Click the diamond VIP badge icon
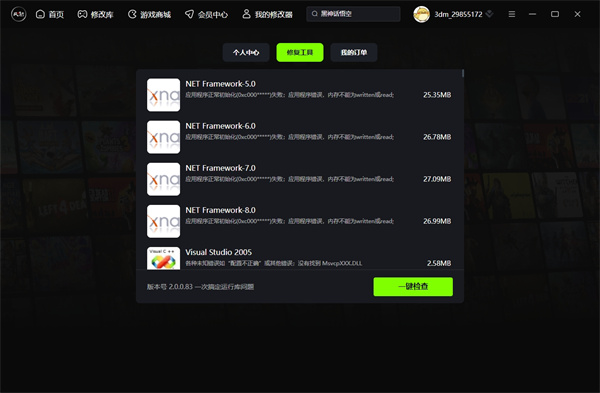 pyautogui.click(x=489, y=14)
